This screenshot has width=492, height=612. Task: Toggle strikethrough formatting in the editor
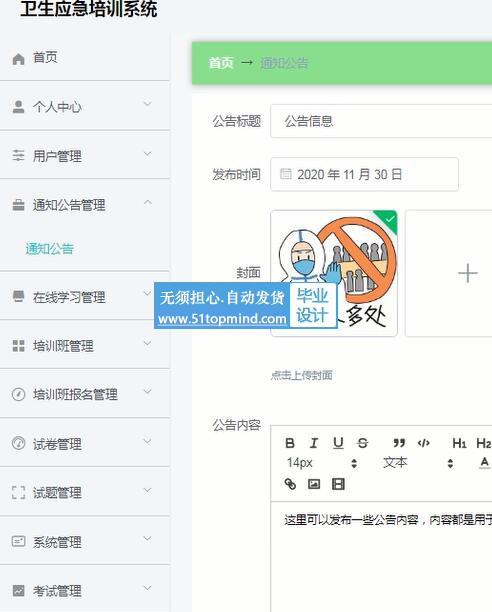pyautogui.click(x=362, y=443)
